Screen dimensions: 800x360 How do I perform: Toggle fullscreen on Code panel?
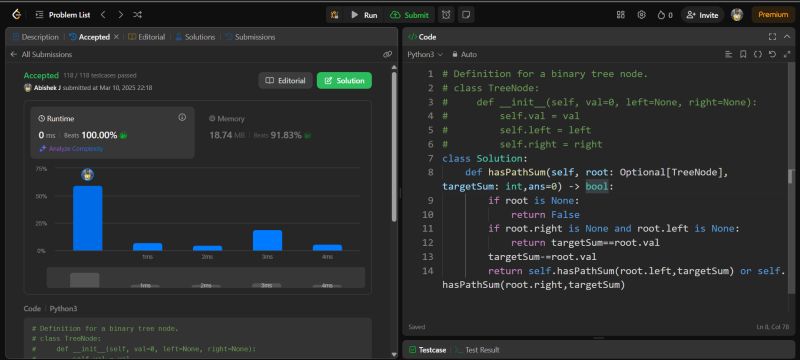(x=772, y=37)
